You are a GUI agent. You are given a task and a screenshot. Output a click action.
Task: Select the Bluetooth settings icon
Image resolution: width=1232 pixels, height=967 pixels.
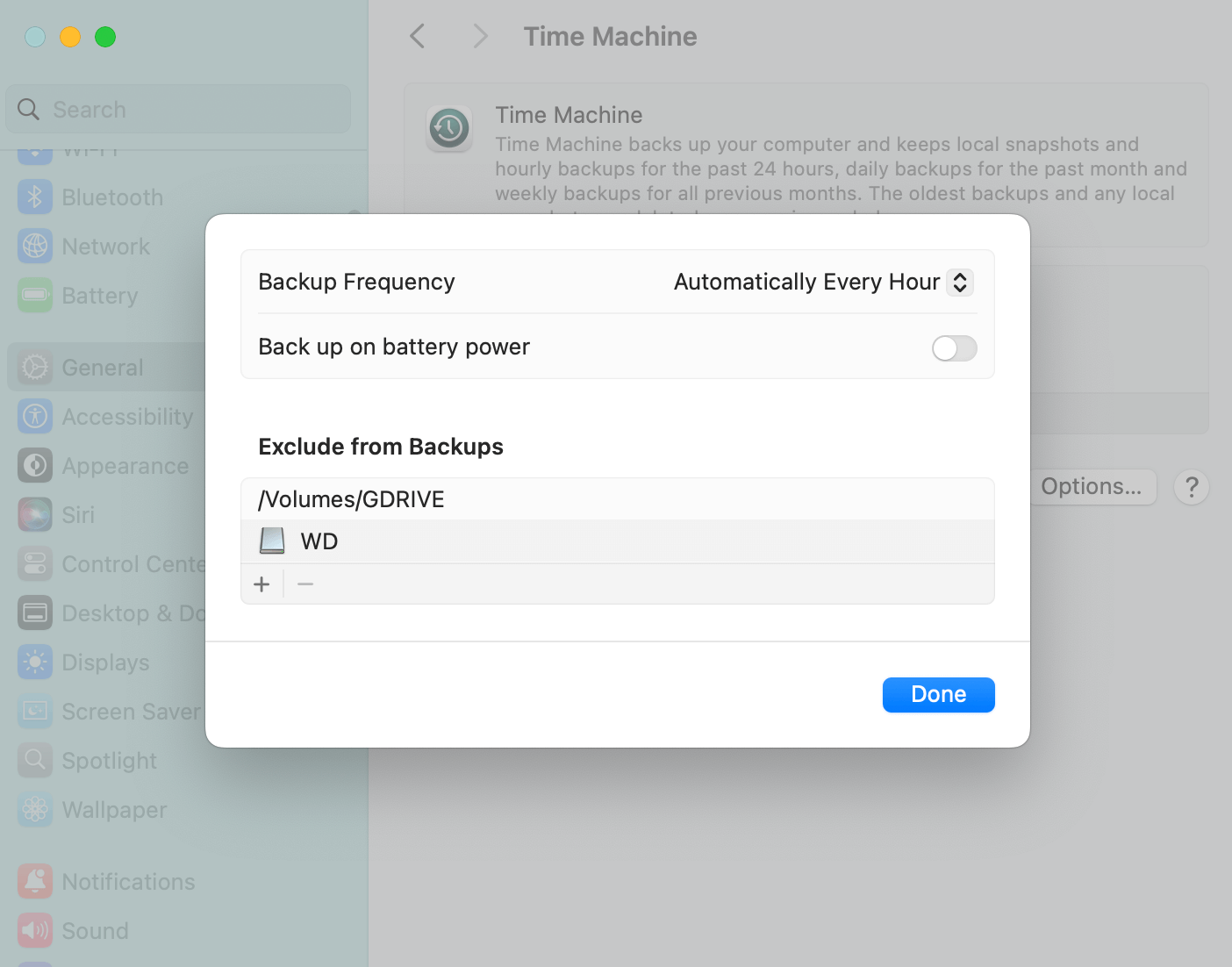coord(34,197)
